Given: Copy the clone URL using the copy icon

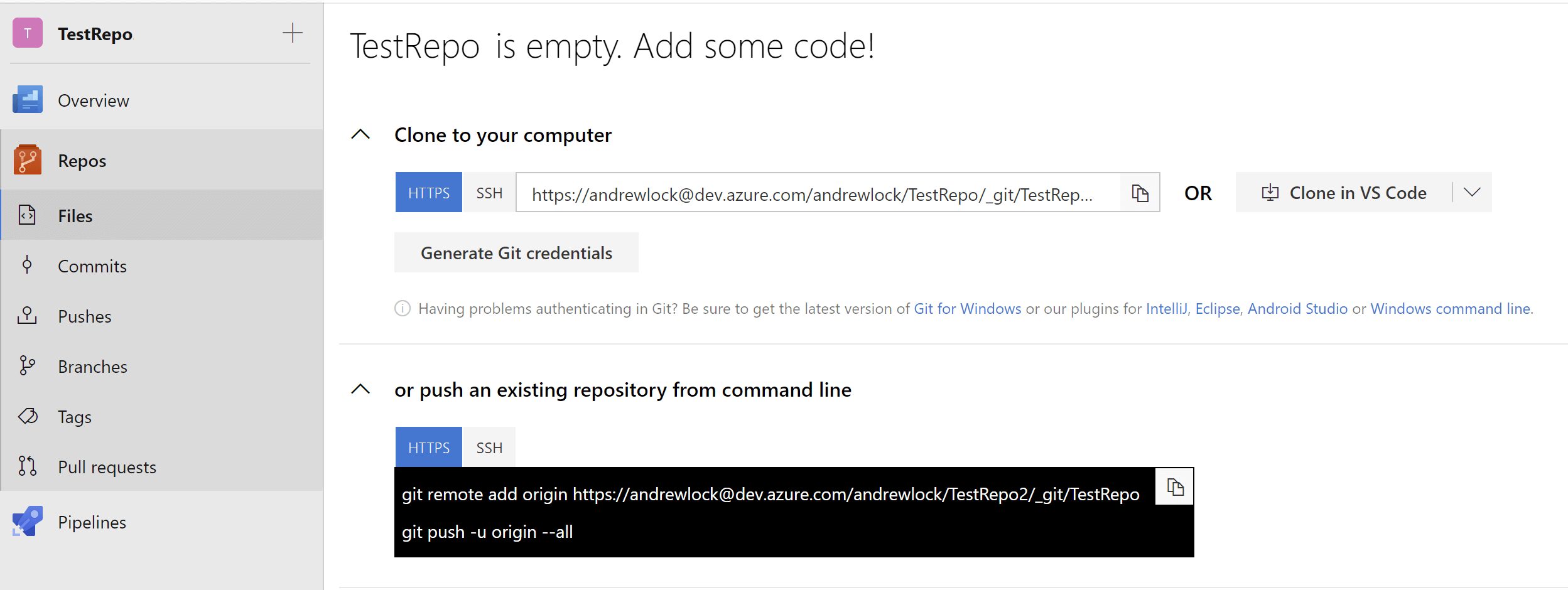Looking at the screenshot, I should (x=1139, y=193).
